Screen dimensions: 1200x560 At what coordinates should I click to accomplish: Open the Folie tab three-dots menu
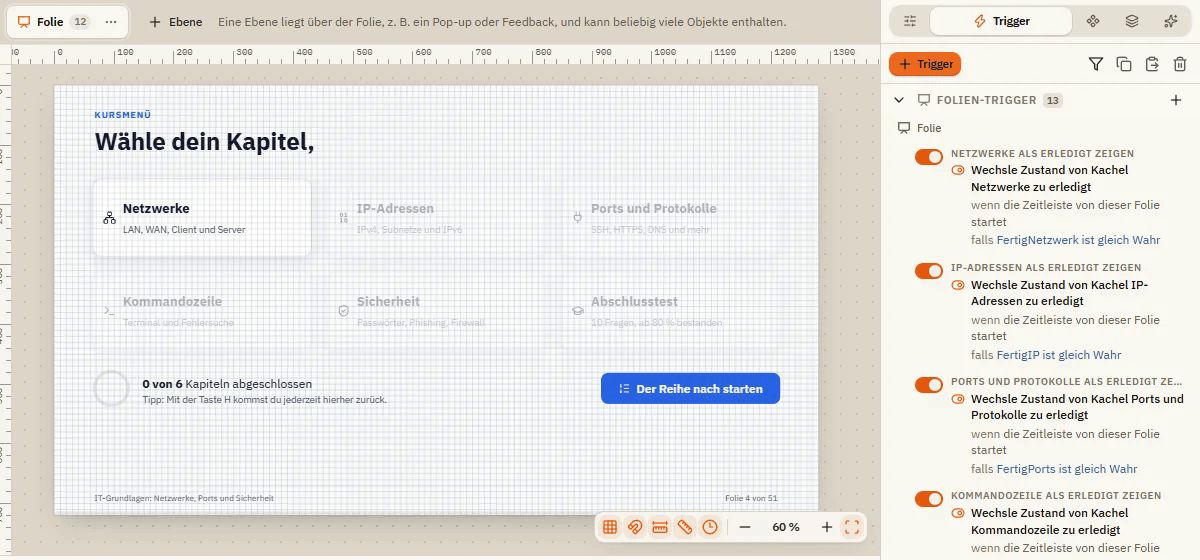coord(111,21)
